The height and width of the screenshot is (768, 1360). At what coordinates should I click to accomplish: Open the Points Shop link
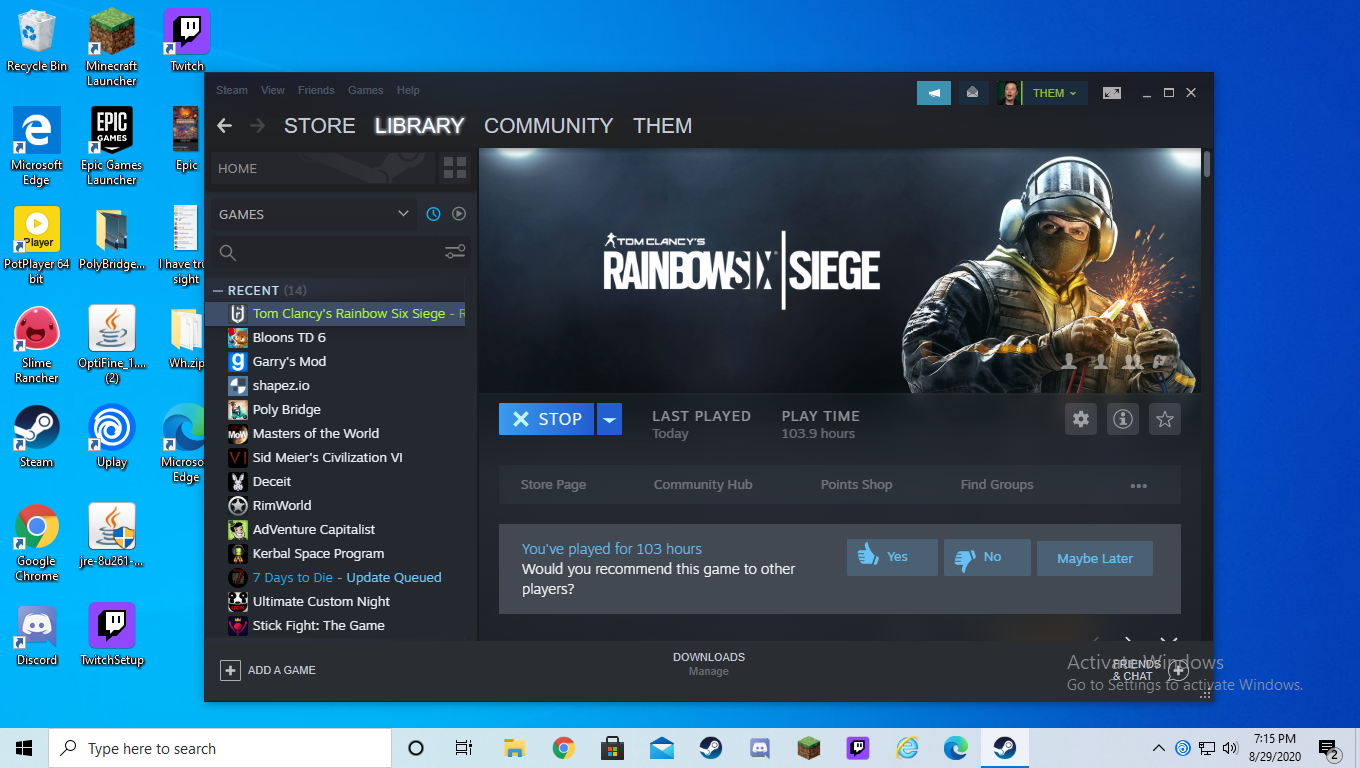pyautogui.click(x=856, y=485)
